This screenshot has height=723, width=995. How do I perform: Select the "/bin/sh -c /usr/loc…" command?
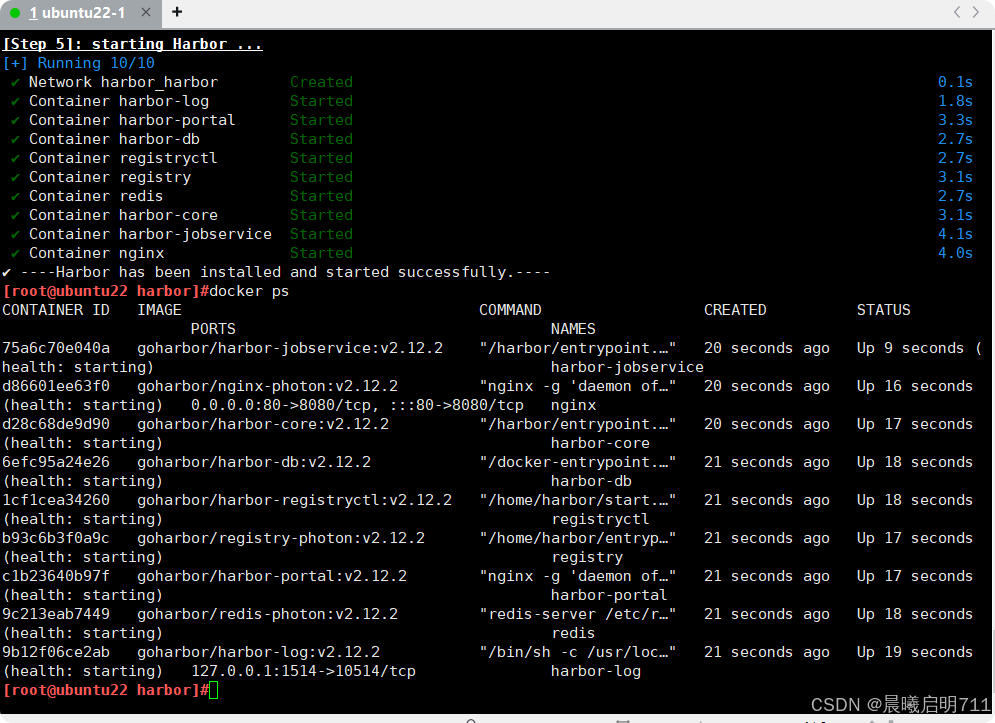[x=577, y=653]
